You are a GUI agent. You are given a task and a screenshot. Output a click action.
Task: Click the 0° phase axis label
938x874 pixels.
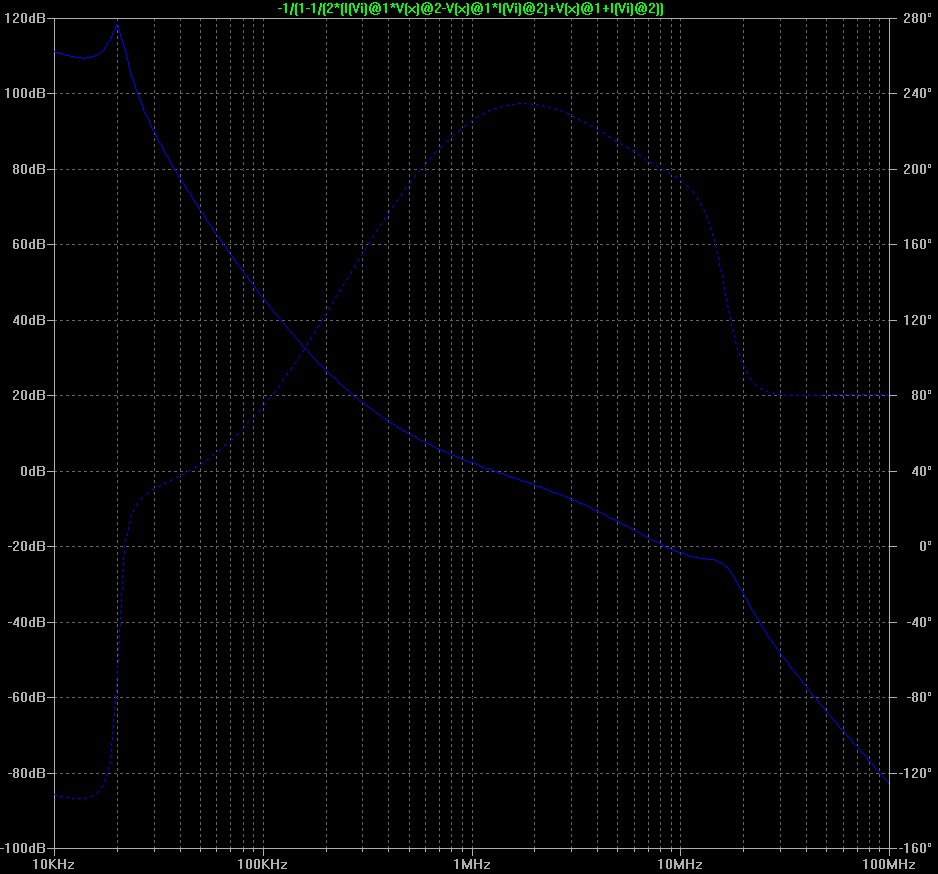[x=925, y=546]
